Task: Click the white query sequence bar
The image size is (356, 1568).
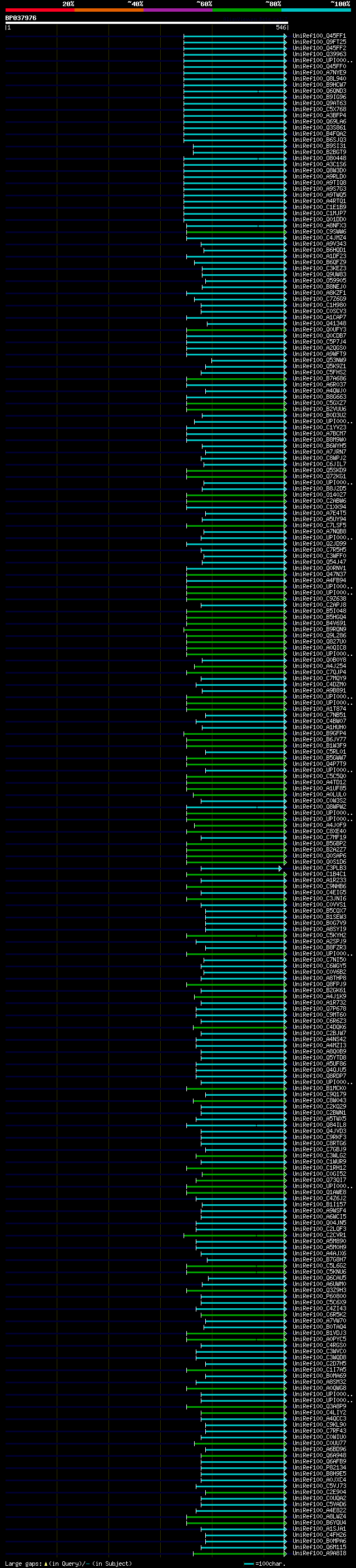Action: coord(146,23)
